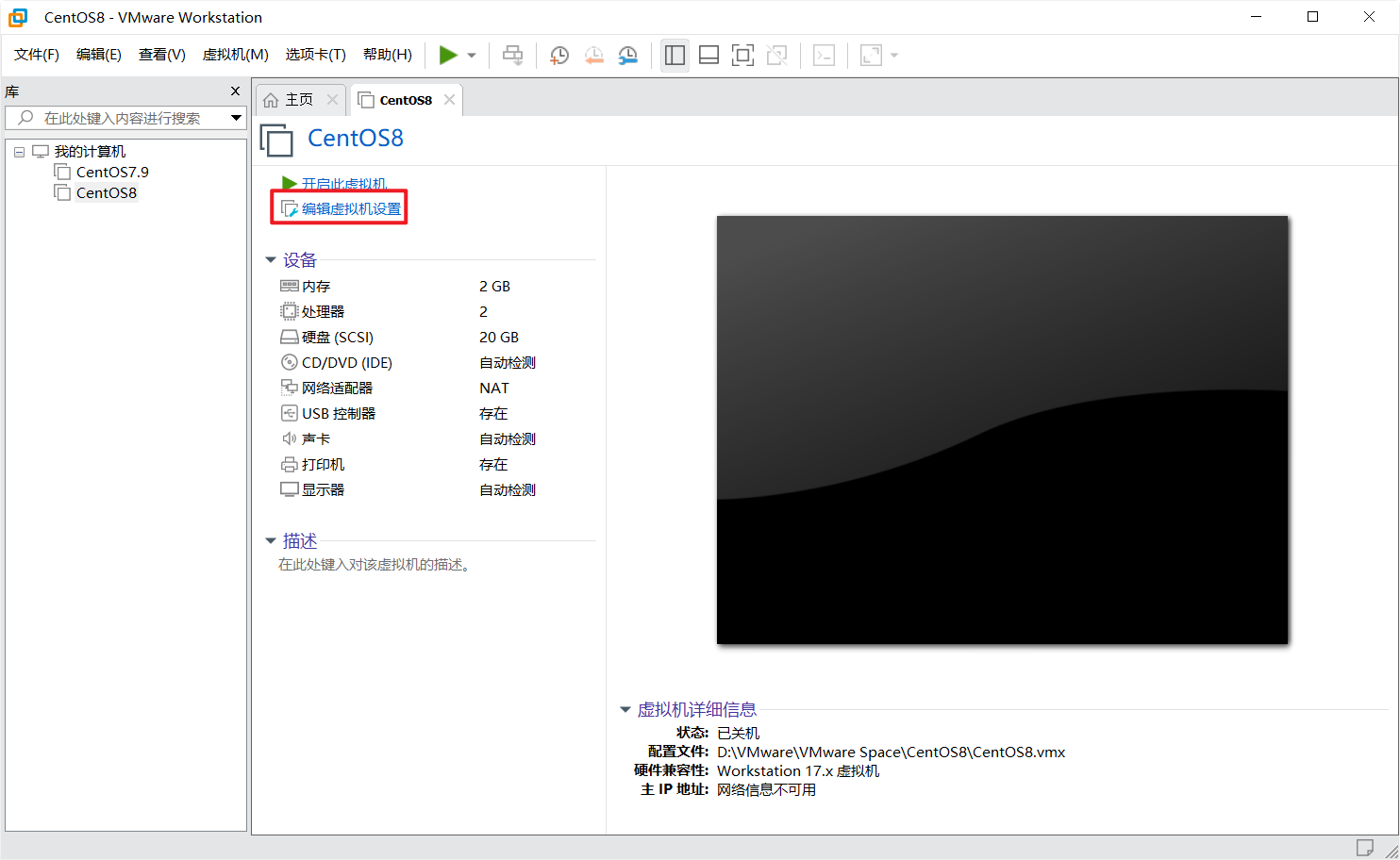Image resolution: width=1400 pixels, height=860 pixels.
Task: Switch to the 主页 tab
Action: point(300,100)
